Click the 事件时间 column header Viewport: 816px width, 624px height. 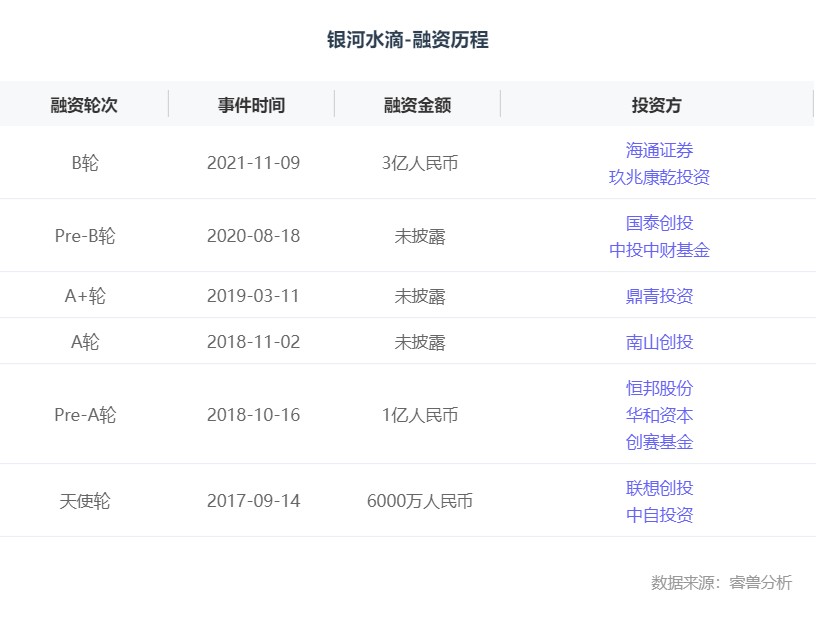[x=251, y=105]
